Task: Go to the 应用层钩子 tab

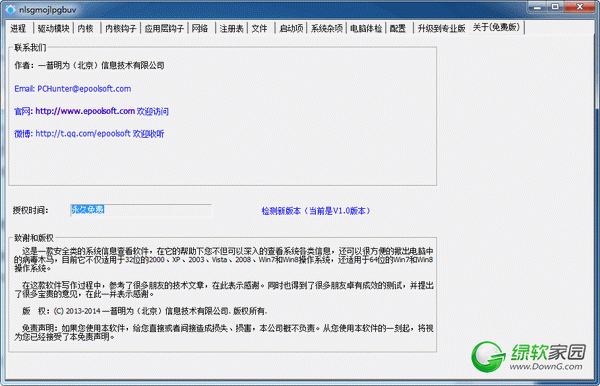Action: (164, 28)
